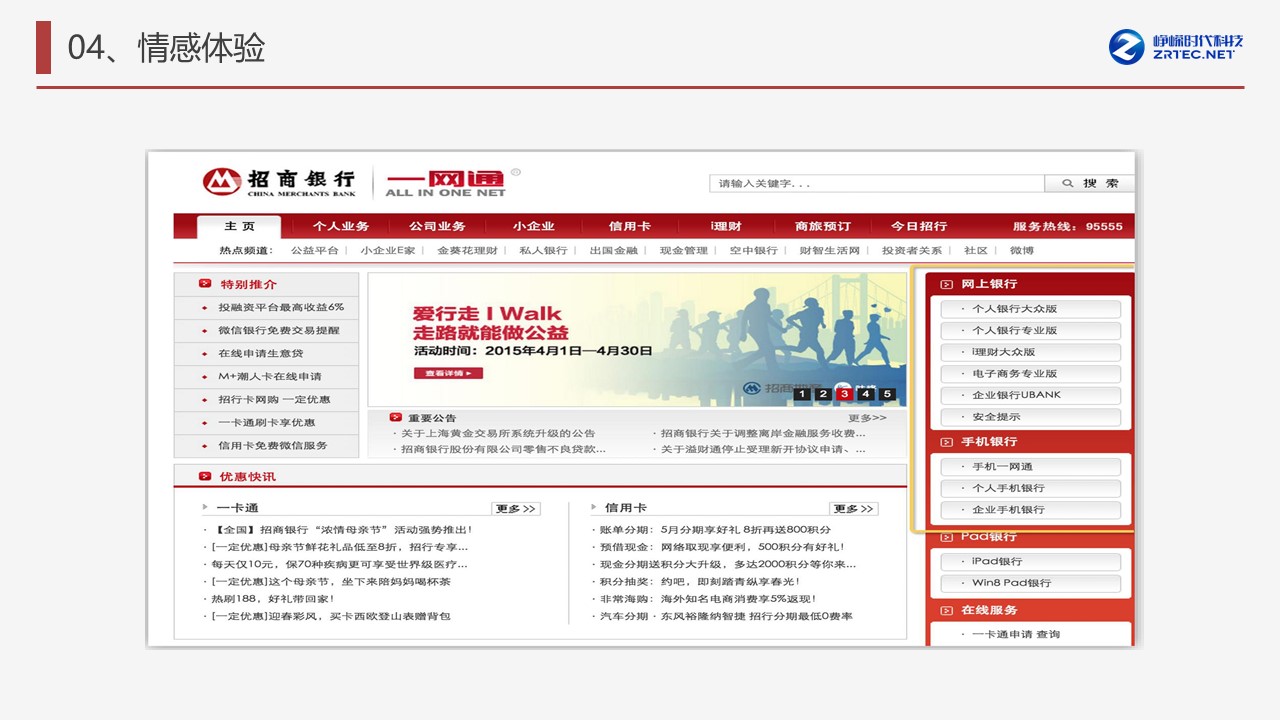Click the 网上银行 header icon
The height and width of the screenshot is (720, 1280).
[946, 284]
